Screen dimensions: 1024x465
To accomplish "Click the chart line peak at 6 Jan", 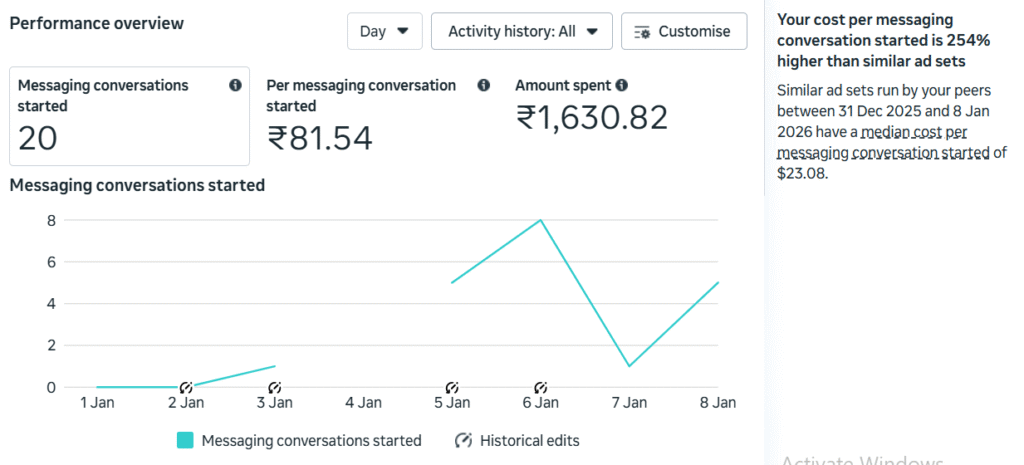I will [540, 220].
